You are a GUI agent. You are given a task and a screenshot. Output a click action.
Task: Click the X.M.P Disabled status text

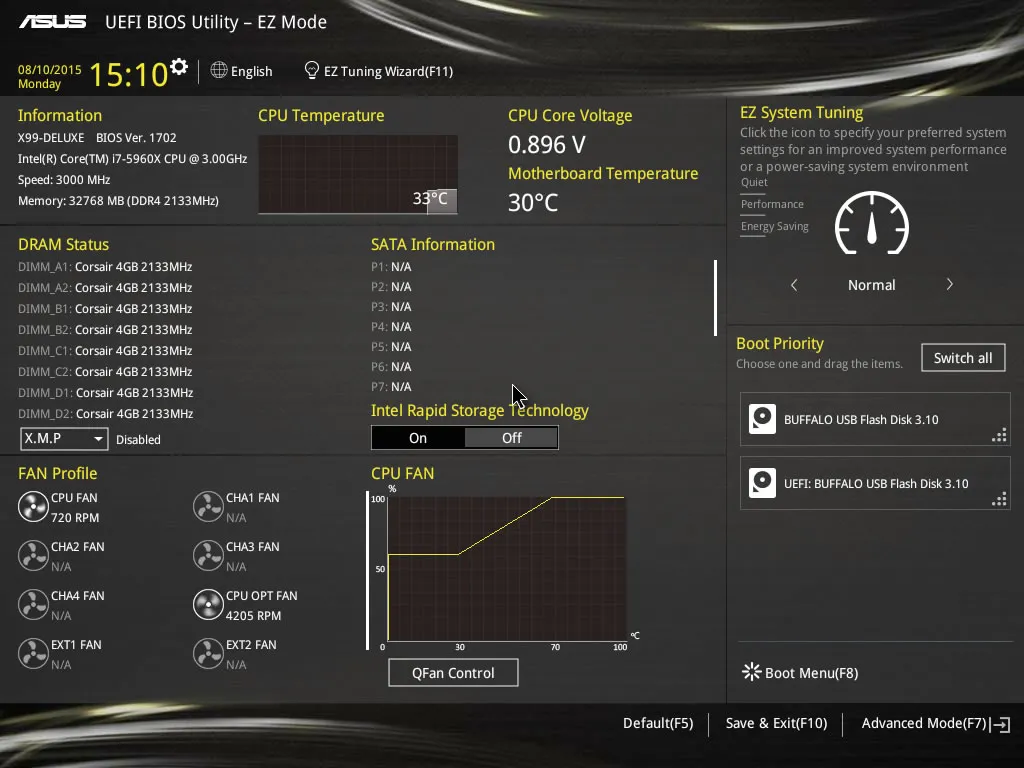[x=138, y=440]
